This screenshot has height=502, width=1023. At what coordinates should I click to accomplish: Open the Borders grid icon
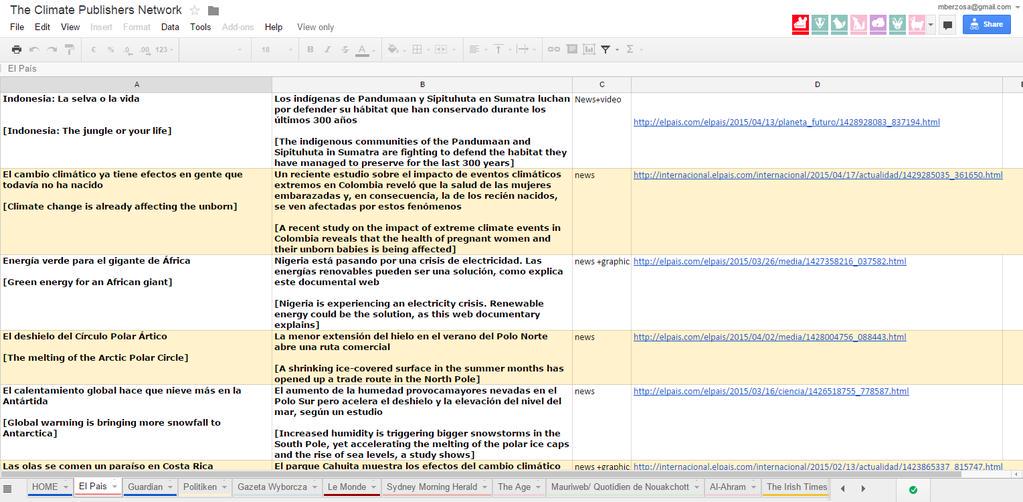tap(418, 49)
